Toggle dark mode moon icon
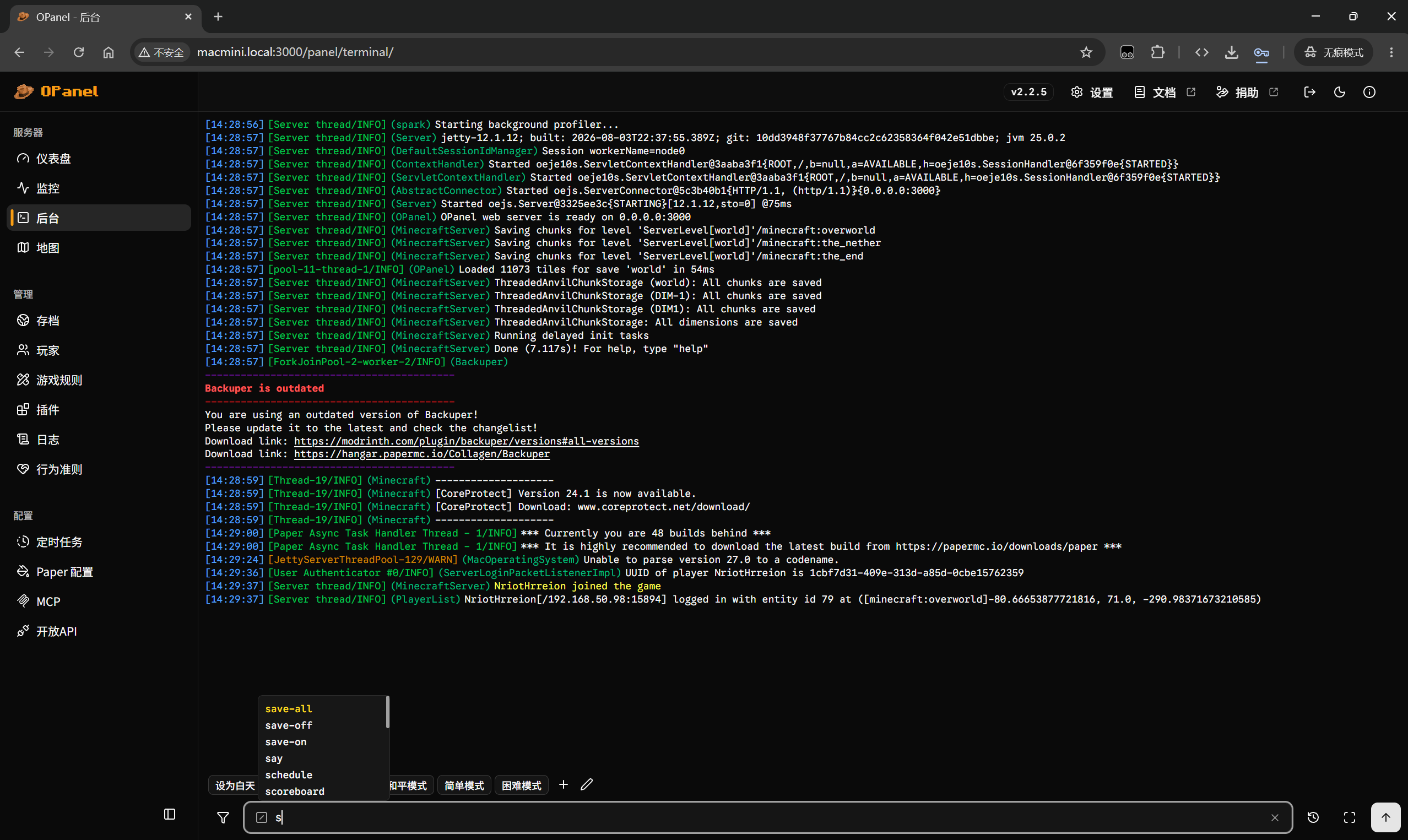Image resolution: width=1408 pixels, height=840 pixels. click(1340, 93)
